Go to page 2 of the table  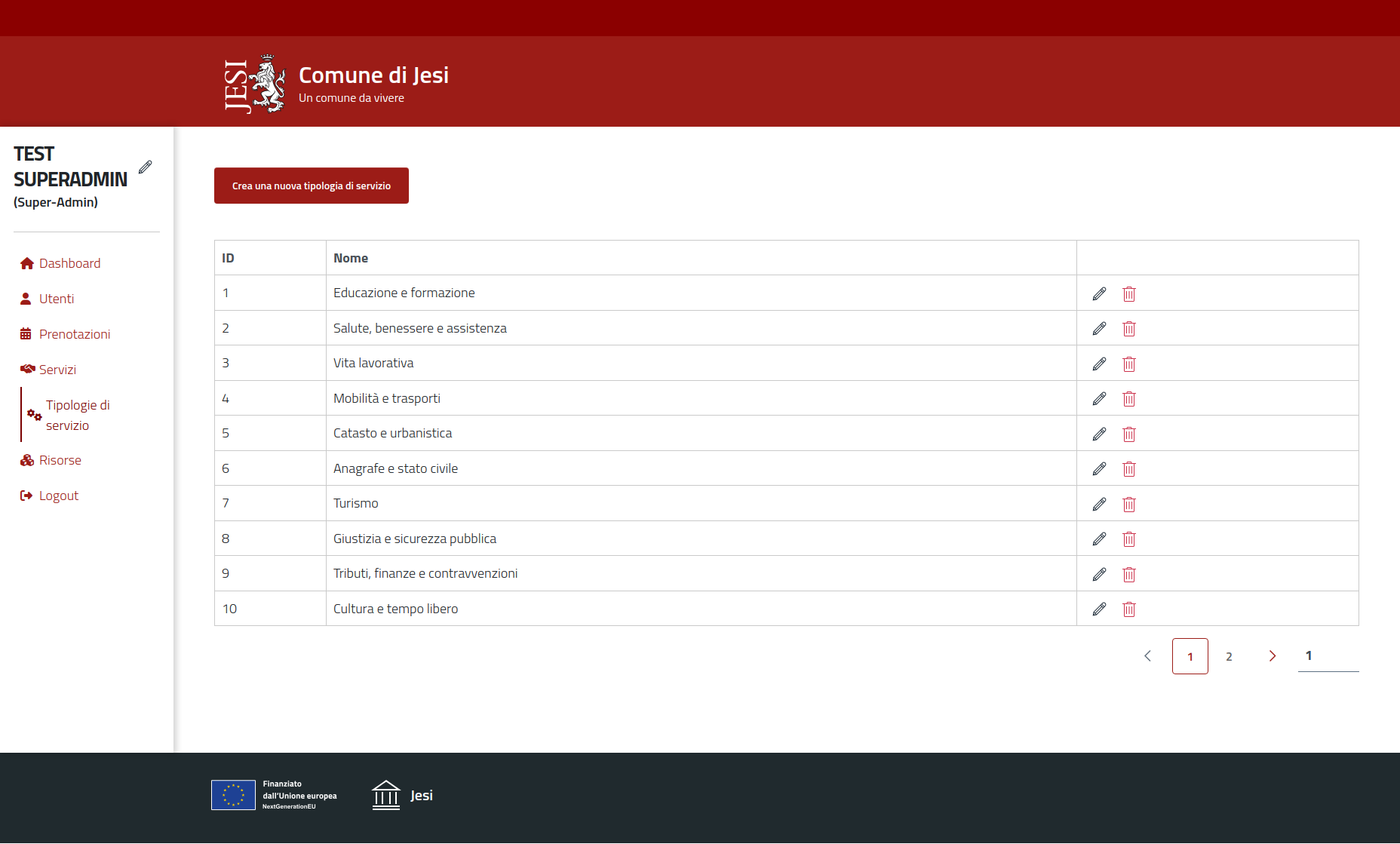pos(1229,656)
